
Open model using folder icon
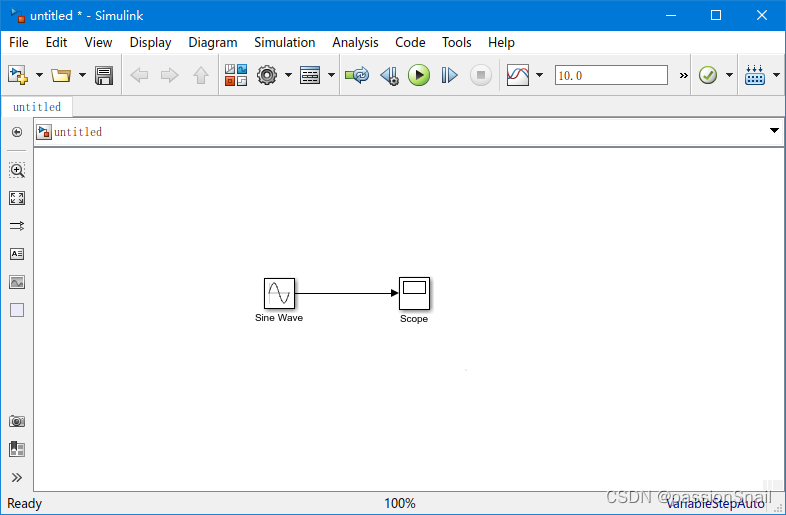pyautogui.click(x=61, y=75)
